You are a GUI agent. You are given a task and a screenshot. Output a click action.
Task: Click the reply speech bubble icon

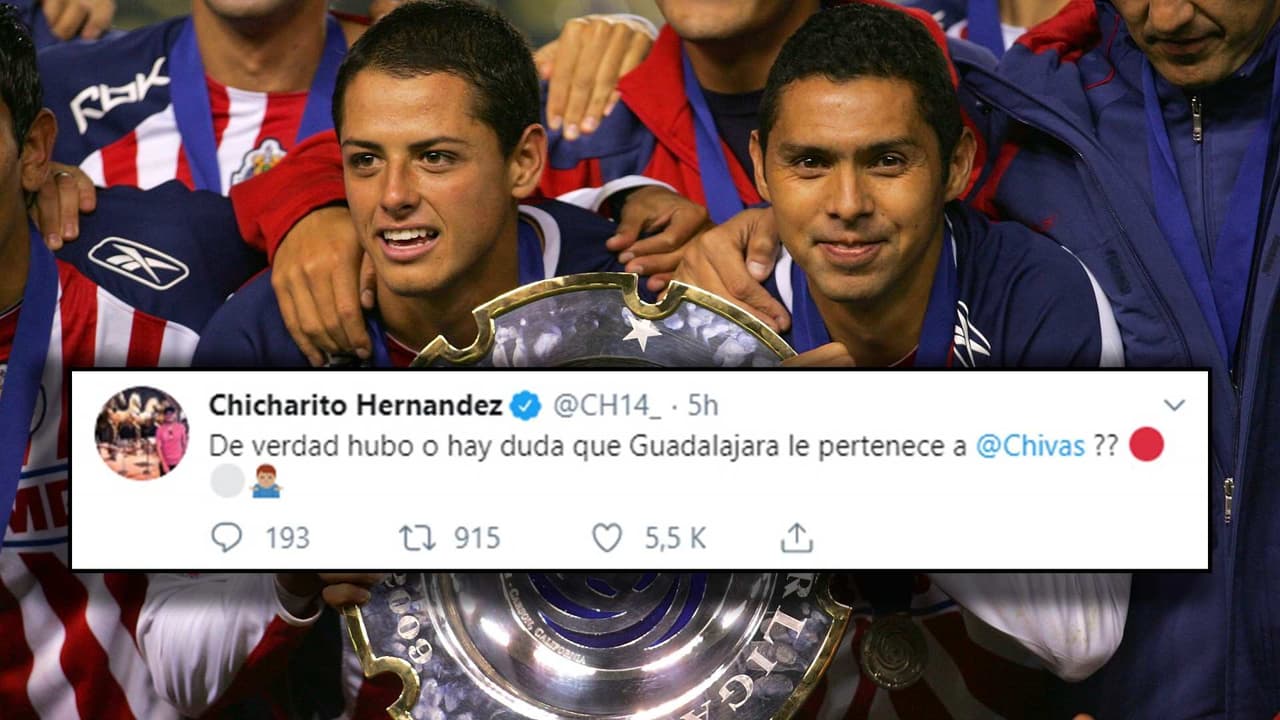[x=227, y=538]
